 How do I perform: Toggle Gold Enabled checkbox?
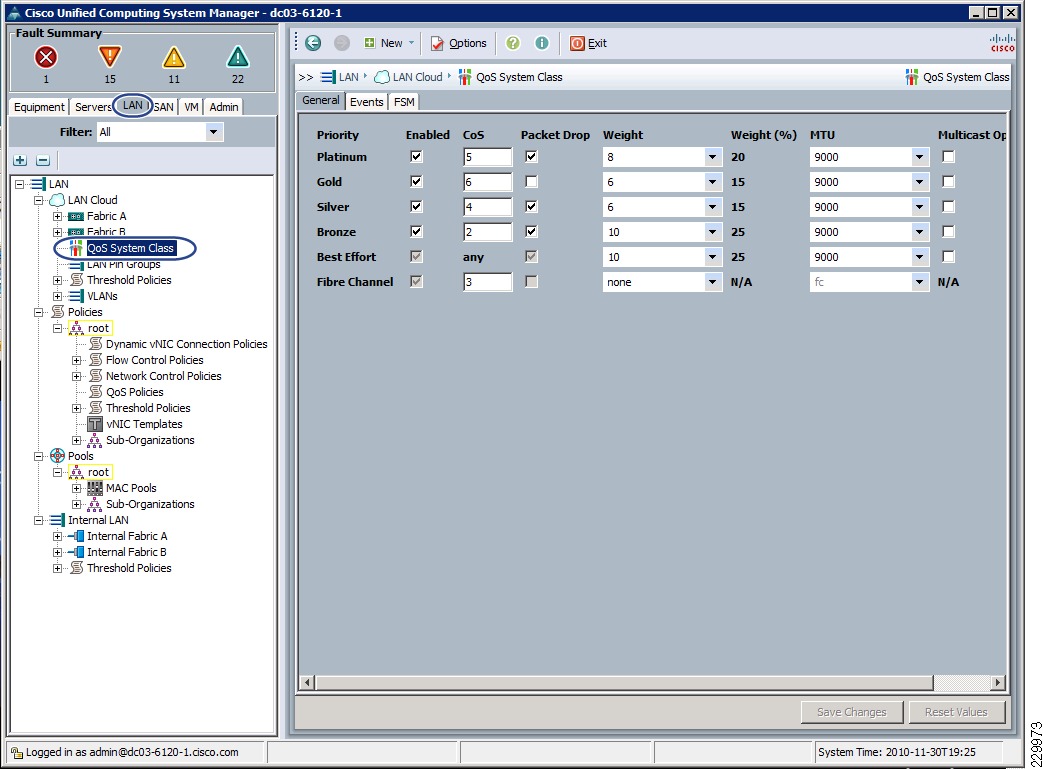(416, 182)
